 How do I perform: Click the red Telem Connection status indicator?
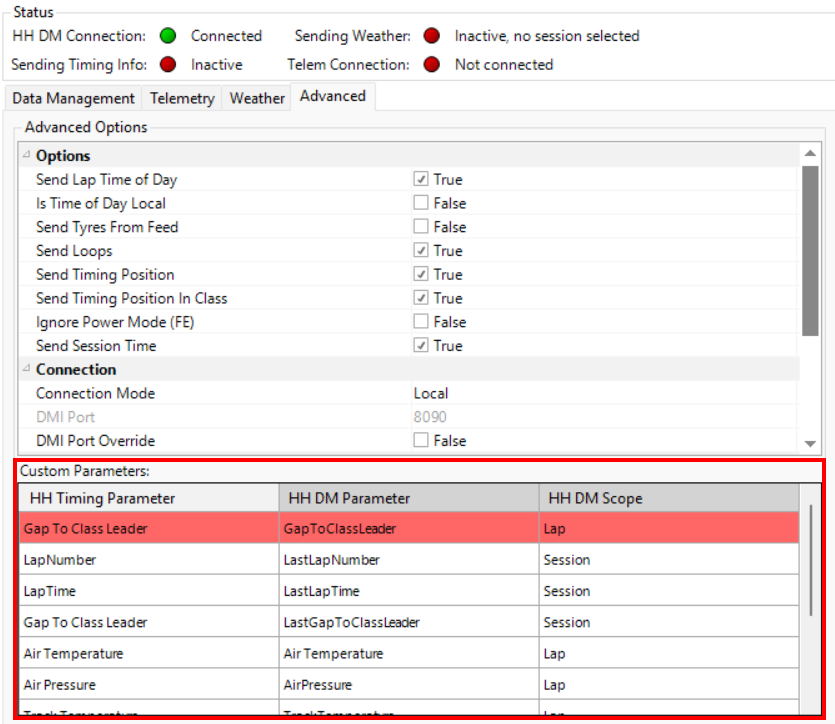pyautogui.click(x=431, y=65)
